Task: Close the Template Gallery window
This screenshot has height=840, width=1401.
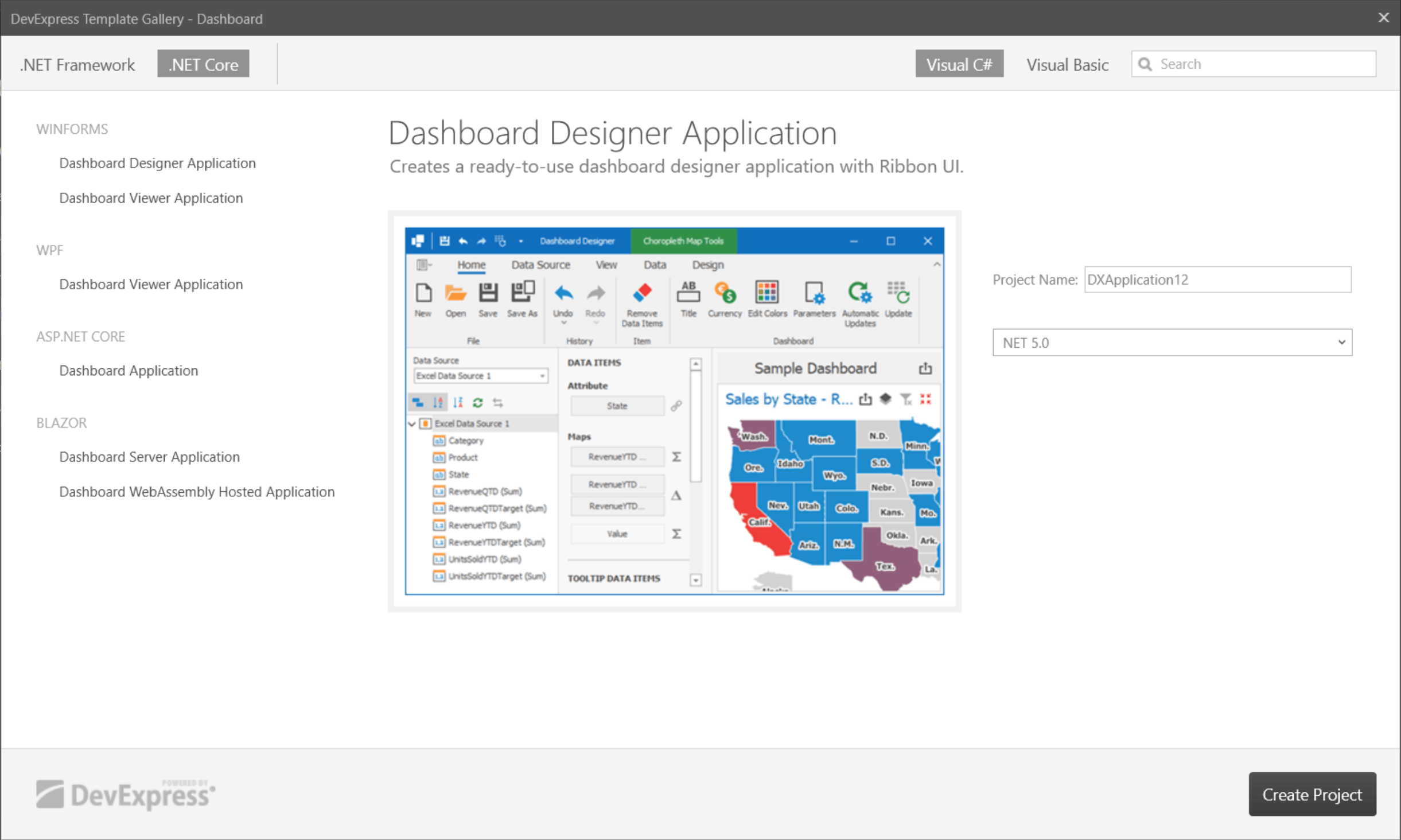Action: [1383, 18]
